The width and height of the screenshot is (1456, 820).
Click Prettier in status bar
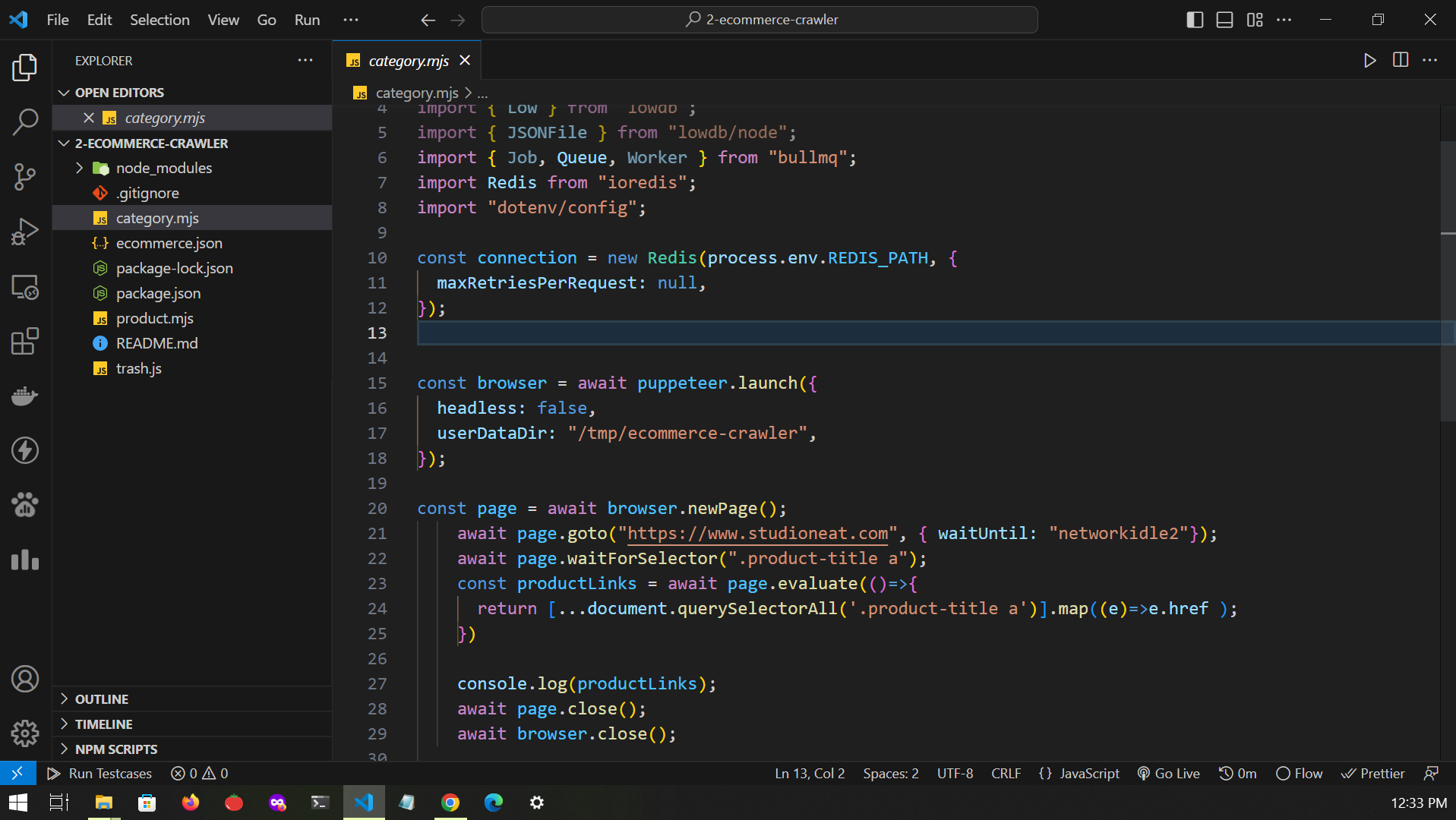pos(1372,773)
